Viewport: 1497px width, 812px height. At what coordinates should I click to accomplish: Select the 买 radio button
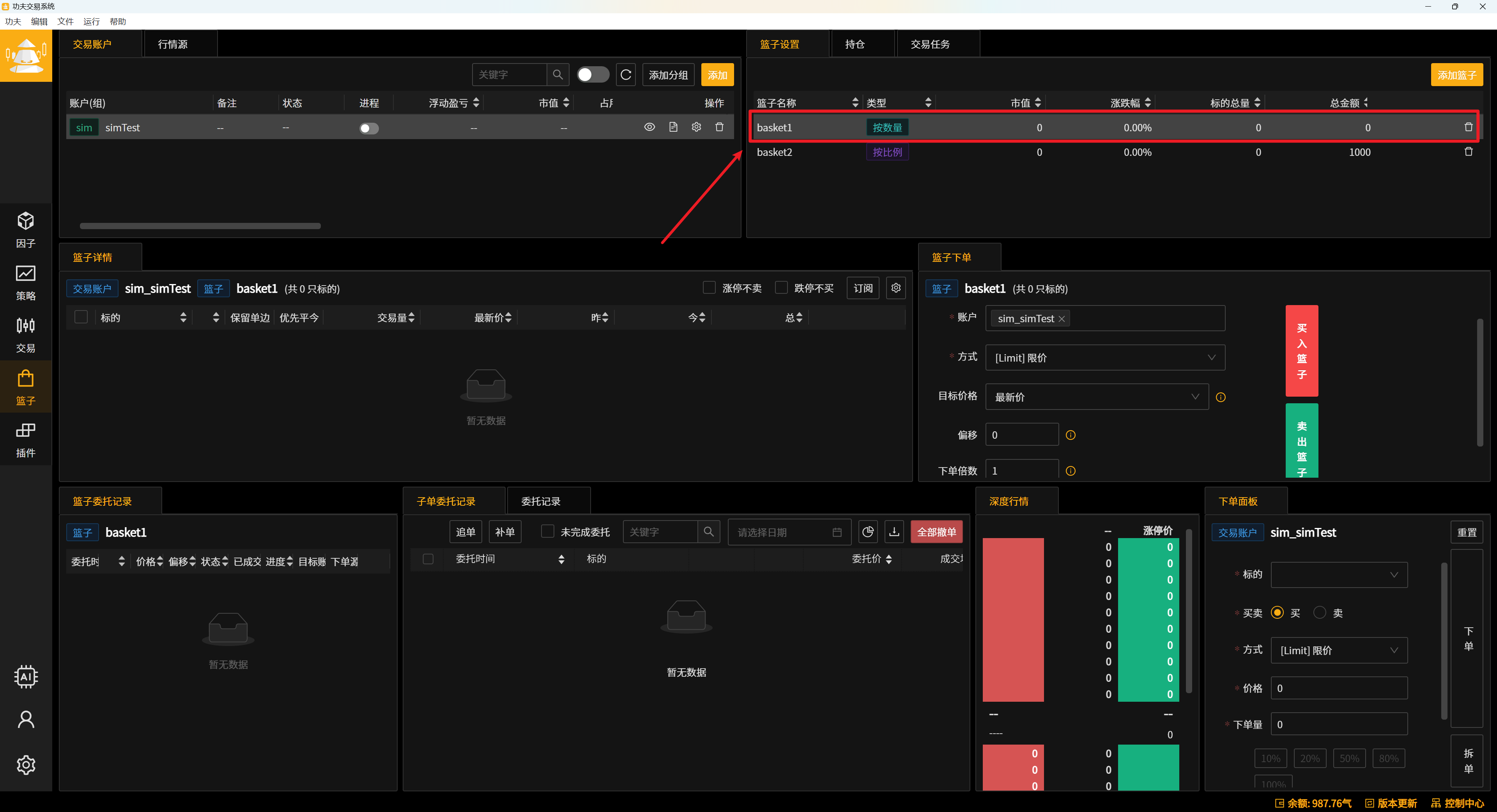pyautogui.click(x=1278, y=613)
